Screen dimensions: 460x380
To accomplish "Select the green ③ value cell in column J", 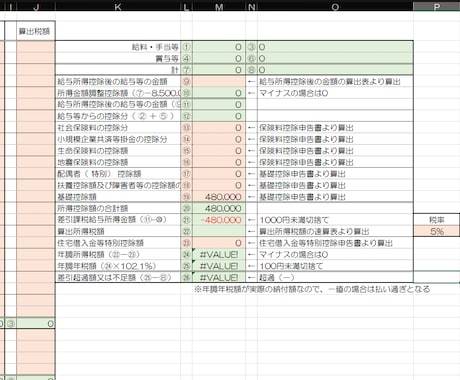I will [36, 323].
